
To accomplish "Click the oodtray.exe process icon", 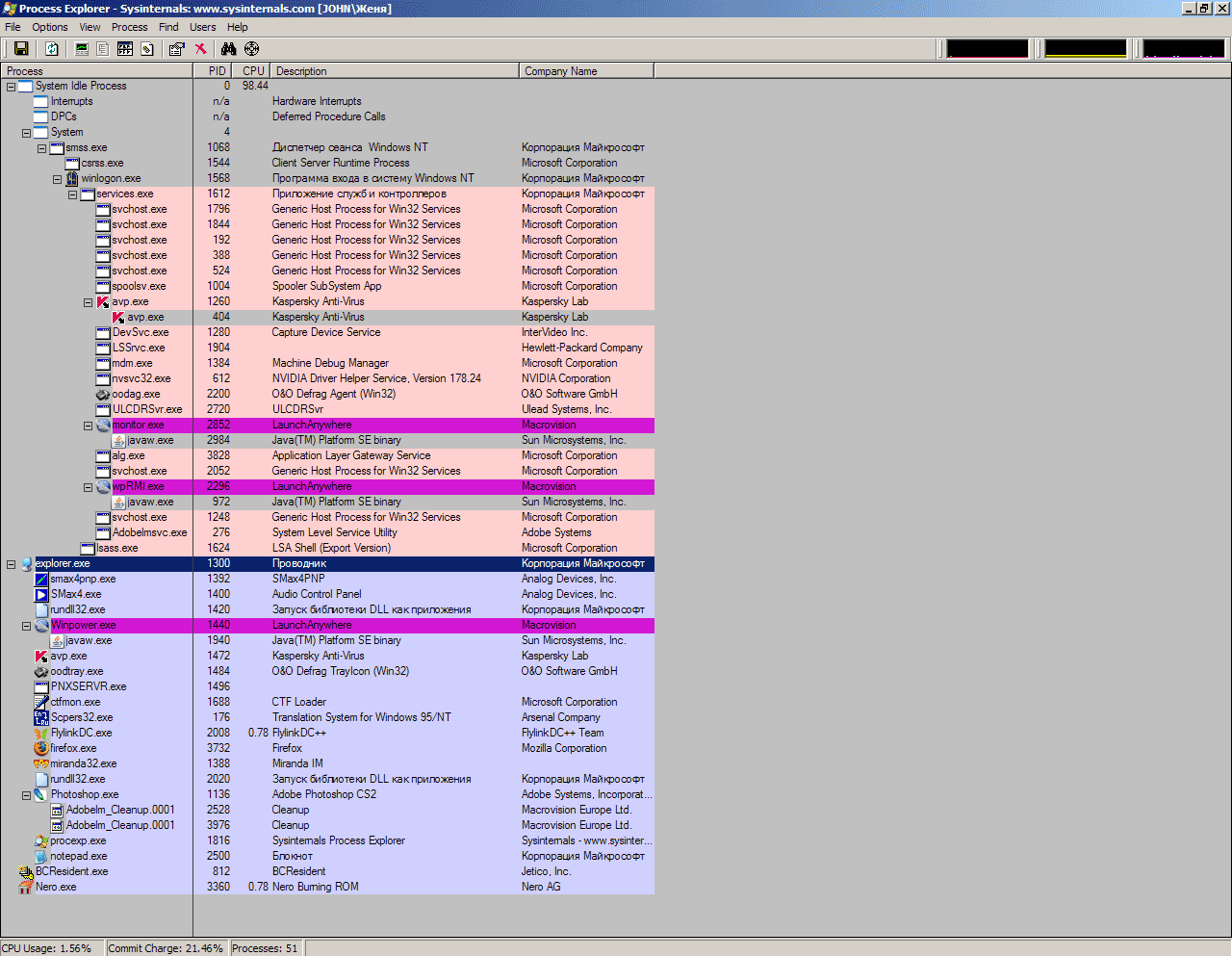I will click(41, 671).
